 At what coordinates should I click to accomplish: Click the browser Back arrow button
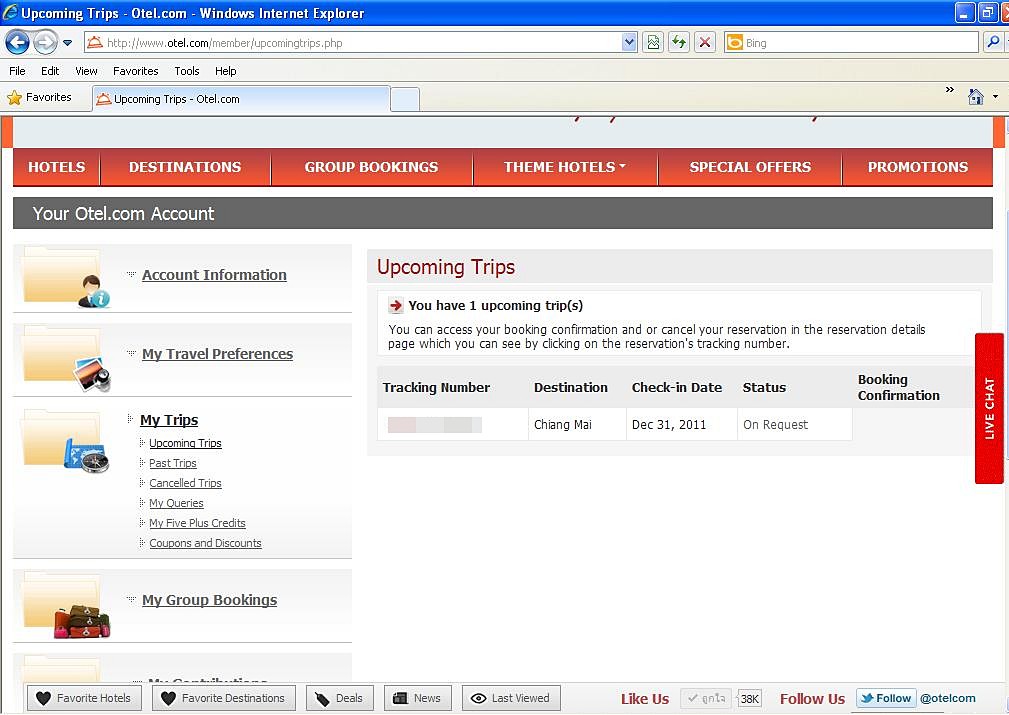[x=17, y=43]
